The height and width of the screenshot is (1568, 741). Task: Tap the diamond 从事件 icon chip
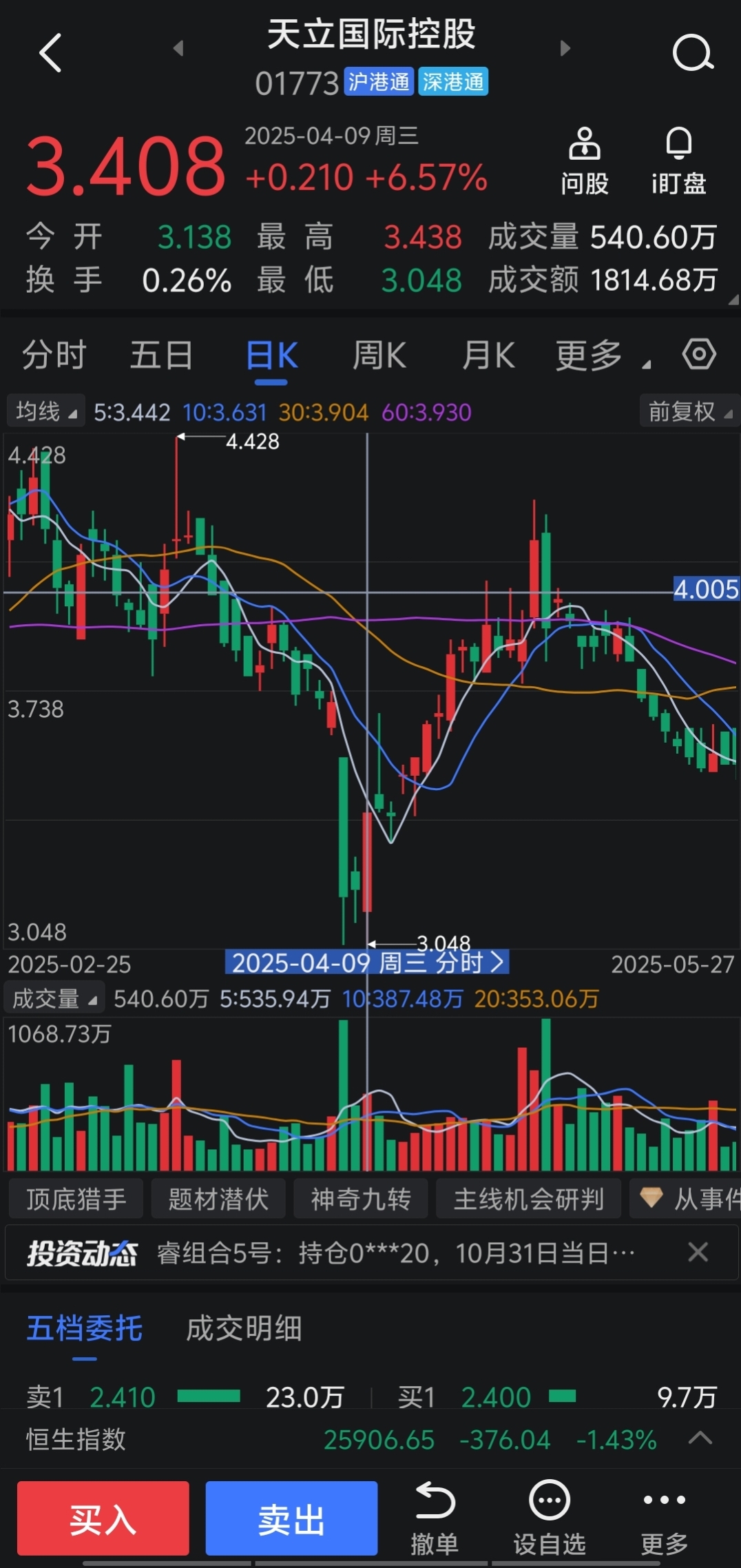(x=686, y=1199)
